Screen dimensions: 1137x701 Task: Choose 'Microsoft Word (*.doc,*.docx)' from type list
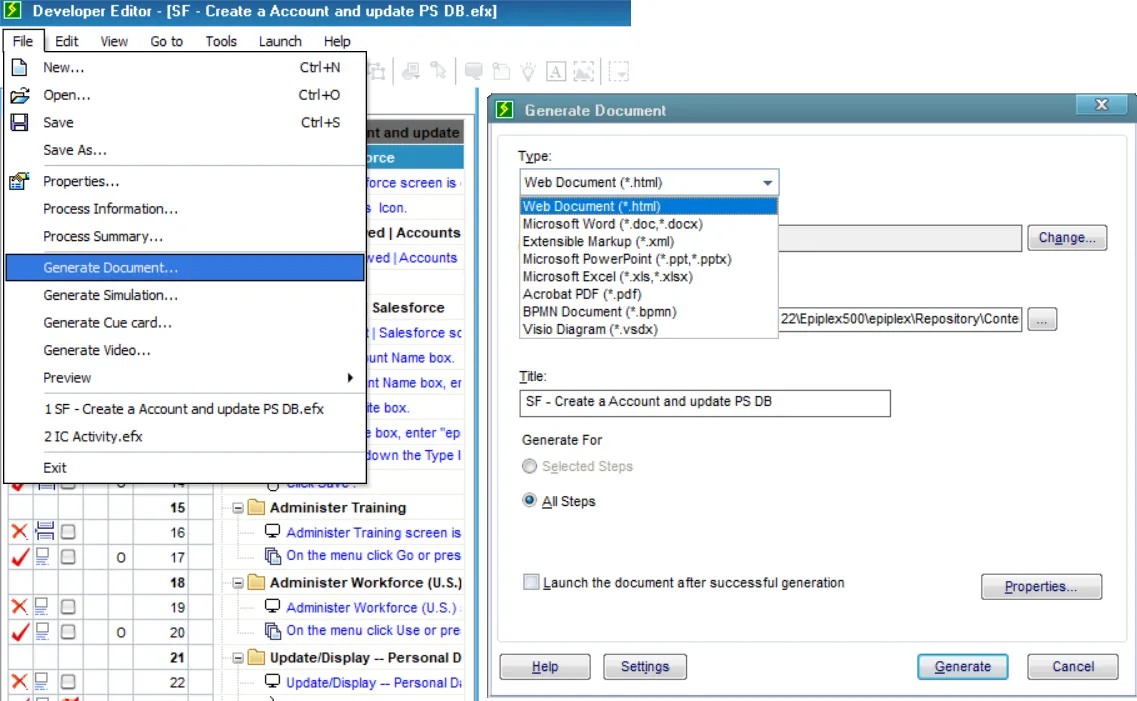click(x=648, y=224)
